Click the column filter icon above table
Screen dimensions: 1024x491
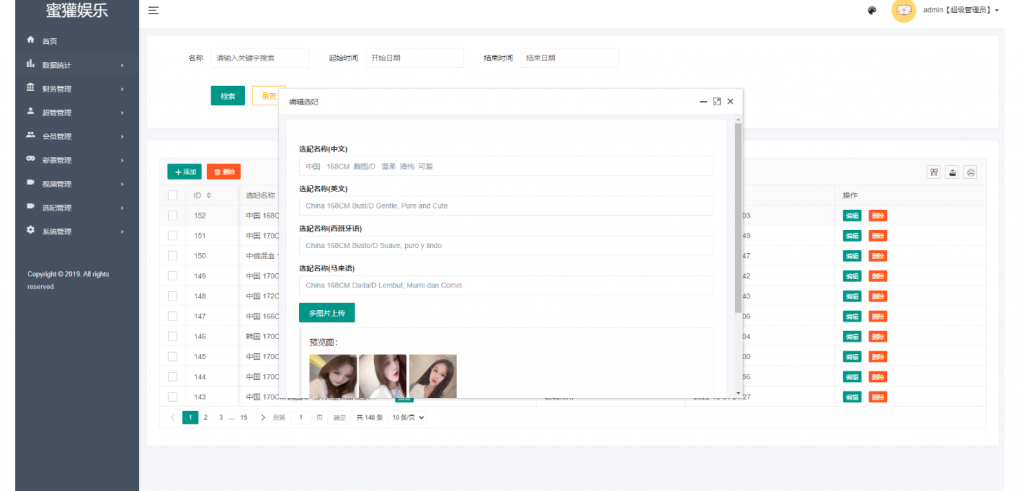click(x=933, y=172)
